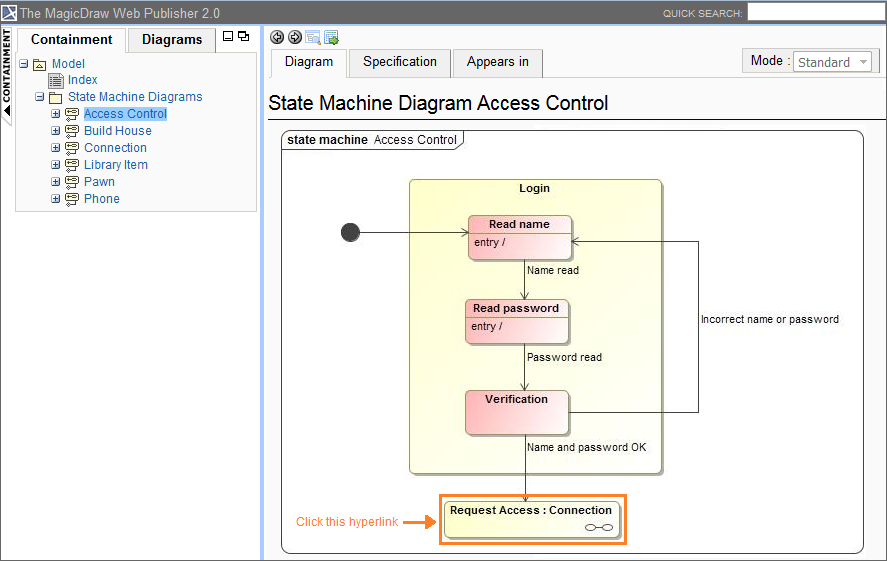Click into the Quick Search field

point(815,12)
